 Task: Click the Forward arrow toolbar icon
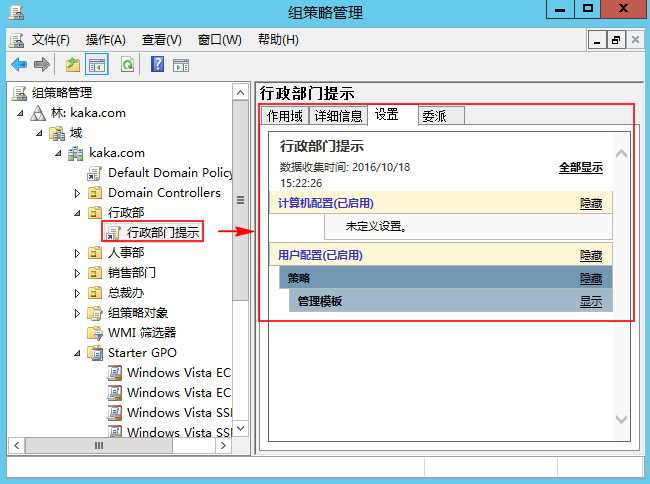coord(41,64)
